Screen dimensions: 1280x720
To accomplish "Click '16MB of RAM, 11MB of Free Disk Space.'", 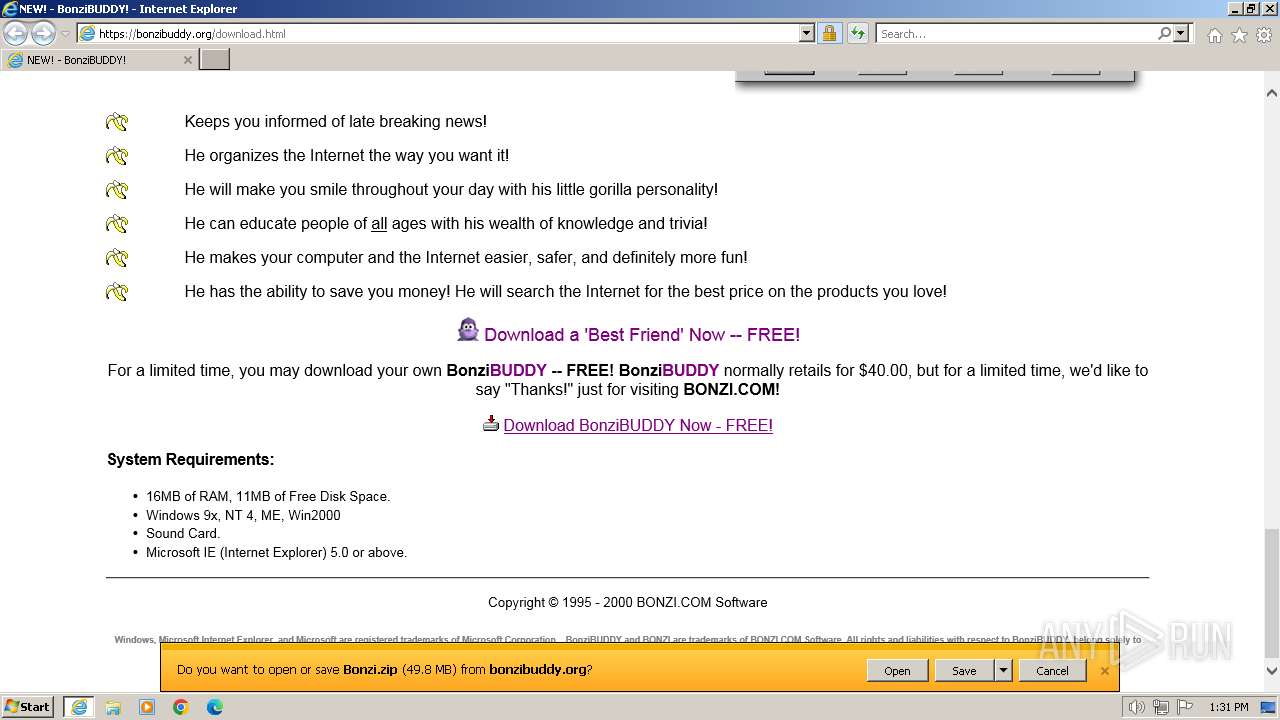I will pyautogui.click(x=268, y=496).
